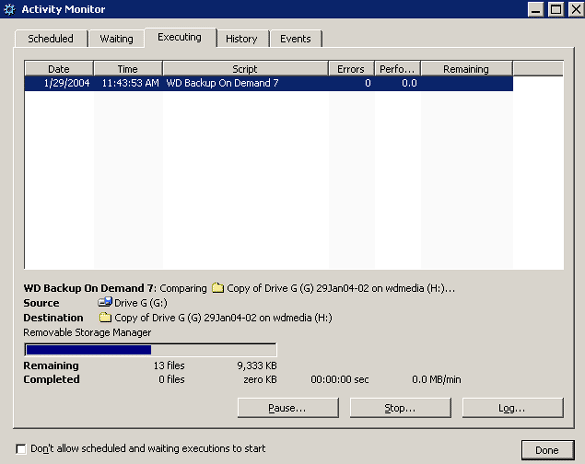Click the 0.0 MB/min rate value
The height and width of the screenshot is (464, 585).
(437, 379)
